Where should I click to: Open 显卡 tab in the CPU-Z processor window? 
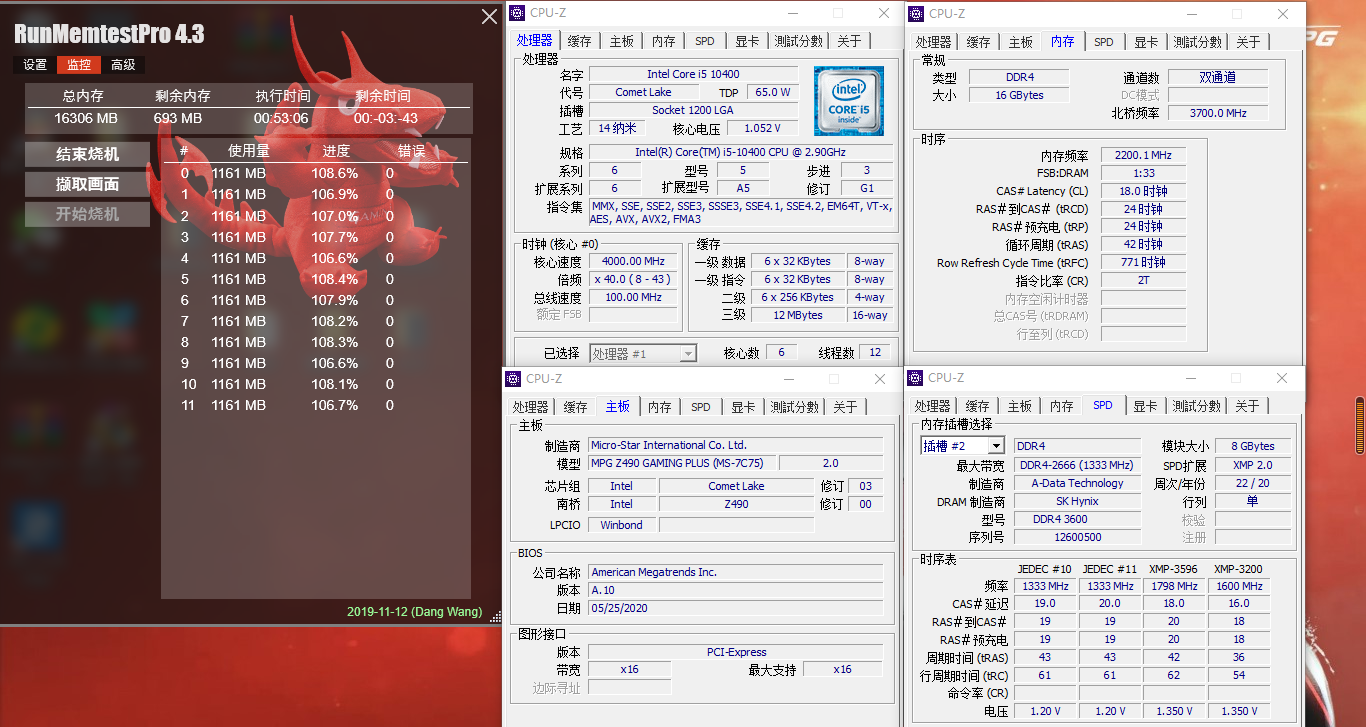(747, 41)
